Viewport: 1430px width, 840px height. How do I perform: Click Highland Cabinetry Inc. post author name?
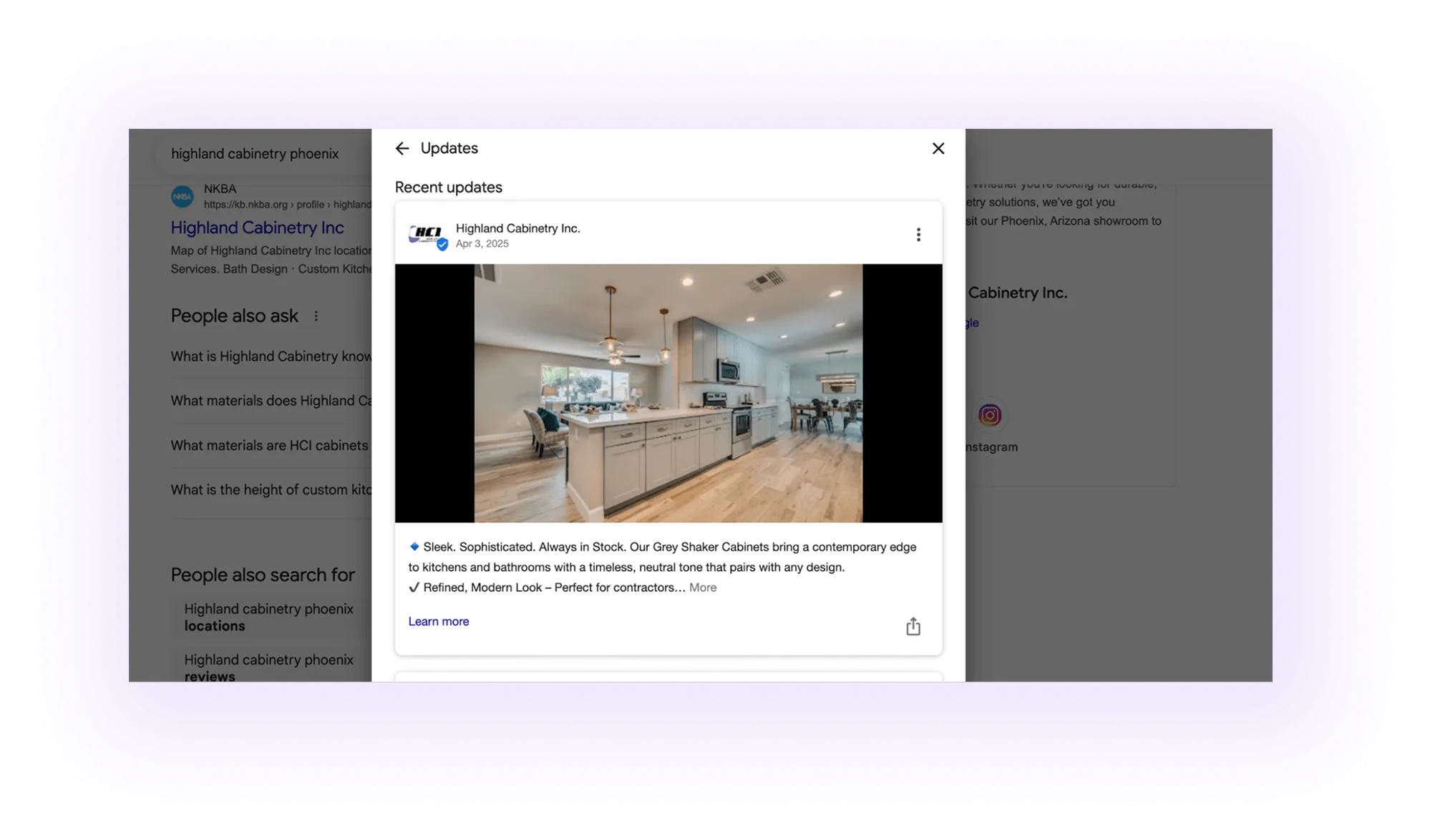(x=517, y=228)
